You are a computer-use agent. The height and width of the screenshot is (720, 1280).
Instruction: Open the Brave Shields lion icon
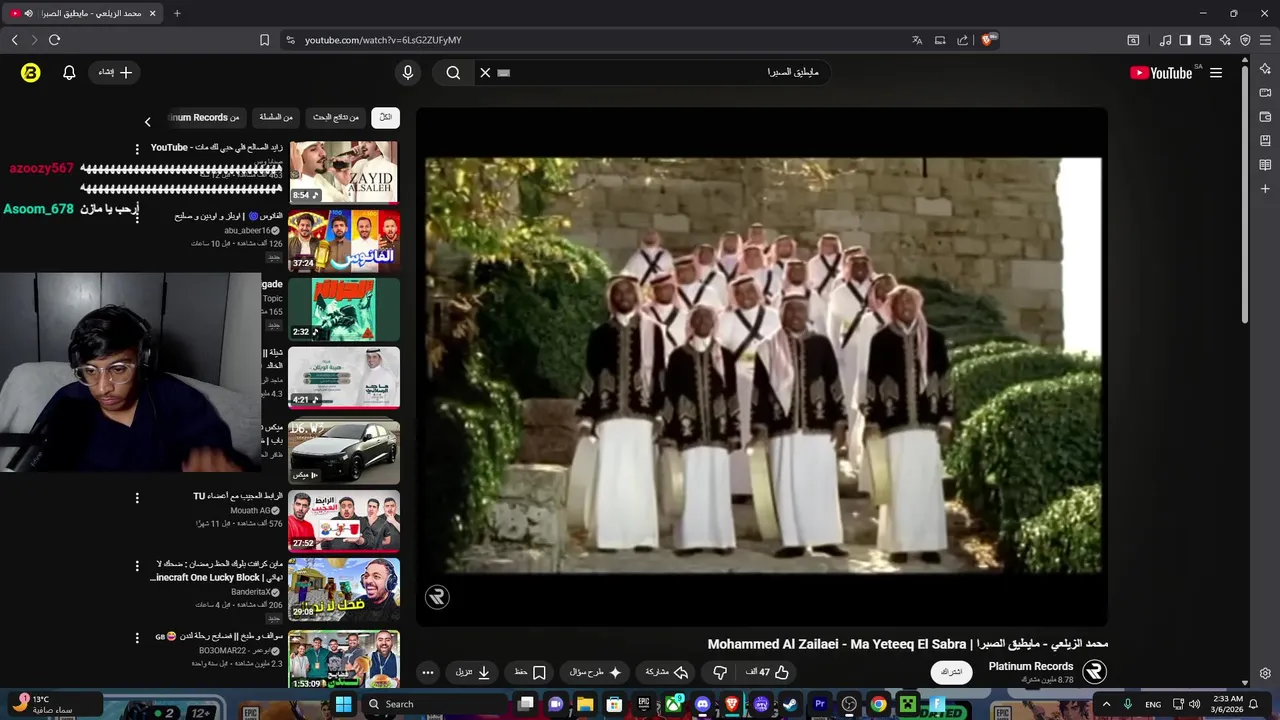pyautogui.click(x=988, y=40)
